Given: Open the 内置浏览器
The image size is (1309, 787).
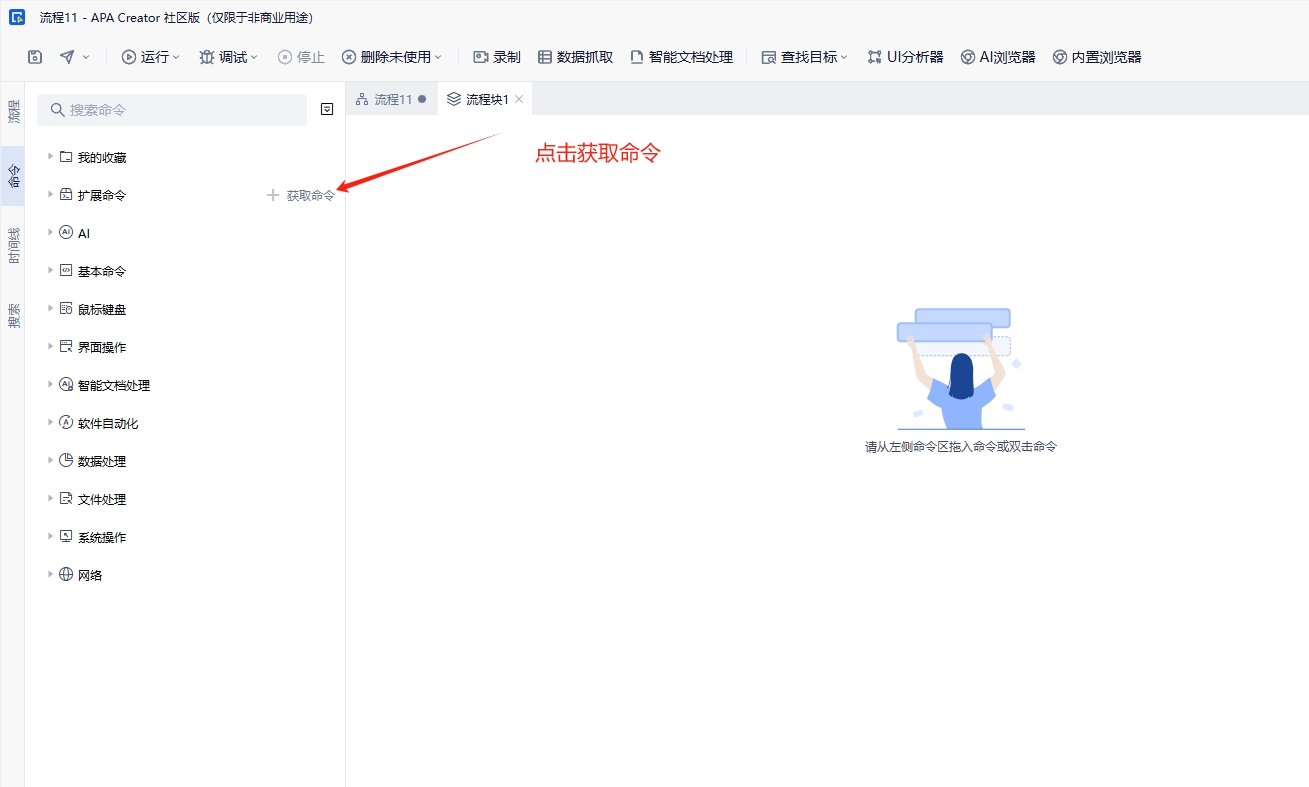Looking at the screenshot, I should 1097,57.
